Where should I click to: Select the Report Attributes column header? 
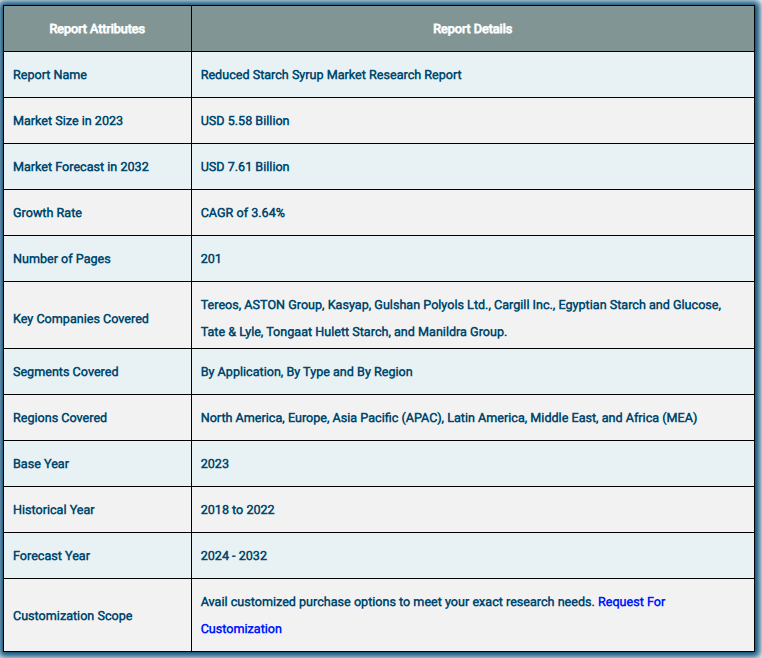(x=97, y=29)
